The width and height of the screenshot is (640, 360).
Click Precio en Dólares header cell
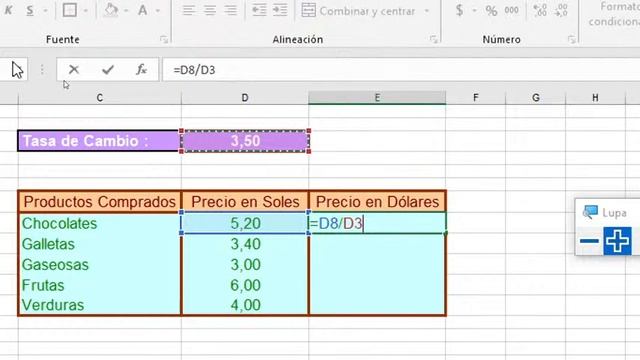tap(377, 202)
